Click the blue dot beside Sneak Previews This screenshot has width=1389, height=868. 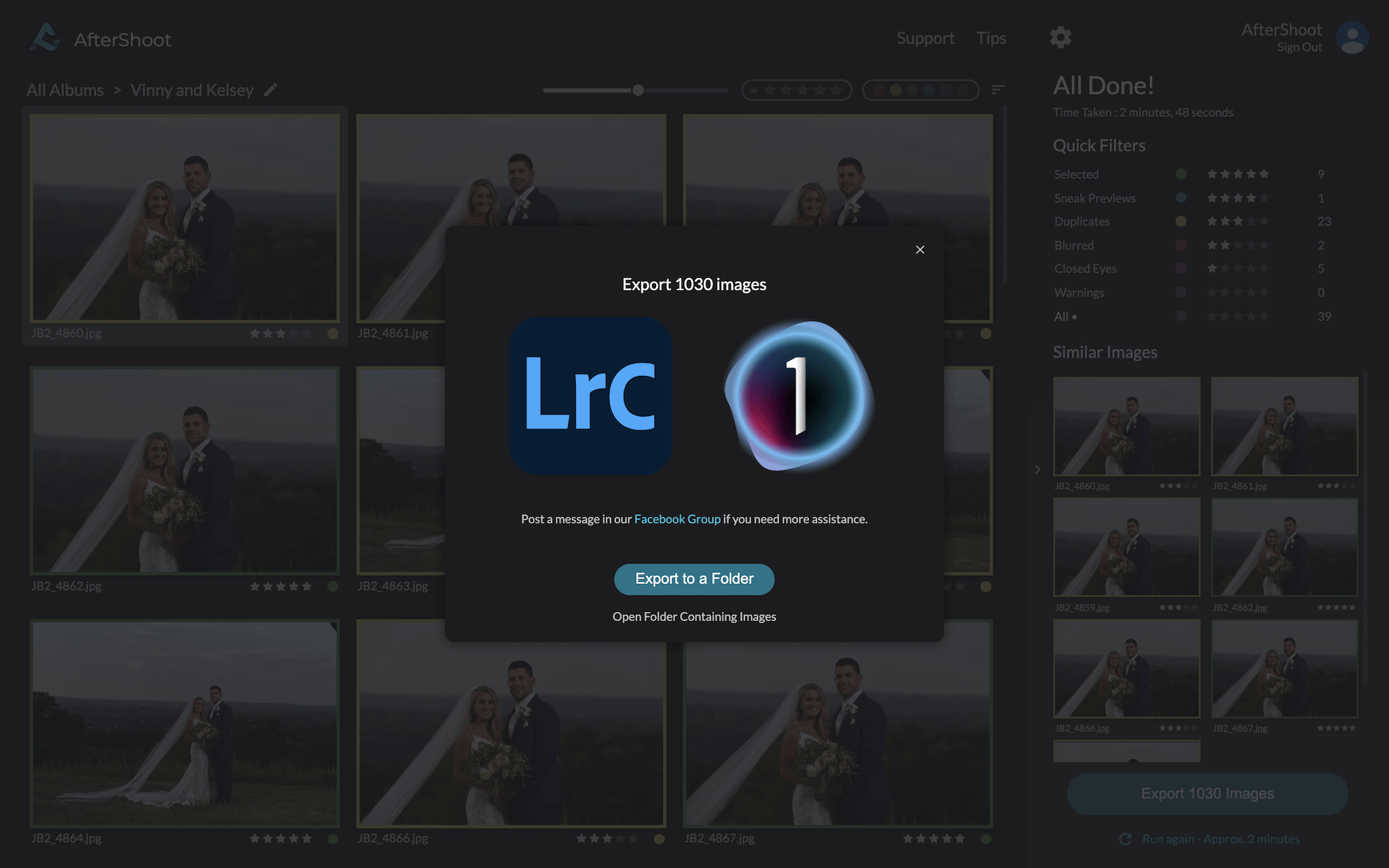[x=1181, y=198]
